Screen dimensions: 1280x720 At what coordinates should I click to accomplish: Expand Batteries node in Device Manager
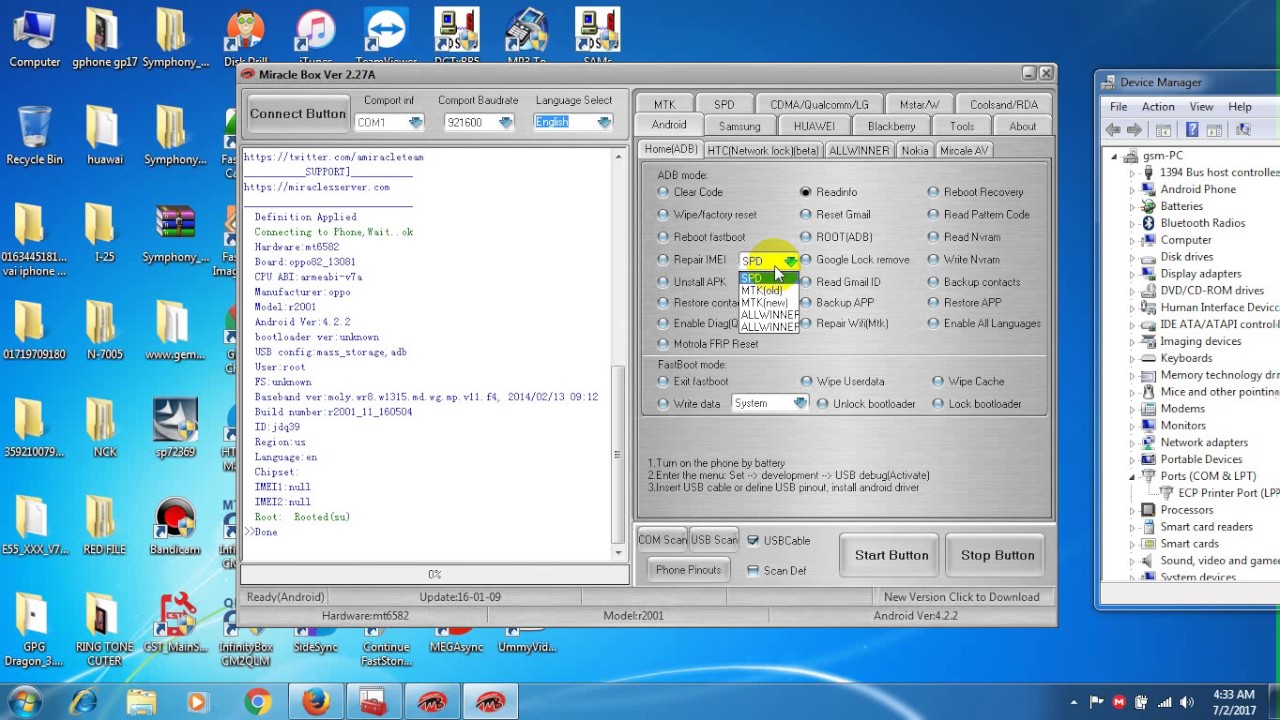click(x=1133, y=206)
